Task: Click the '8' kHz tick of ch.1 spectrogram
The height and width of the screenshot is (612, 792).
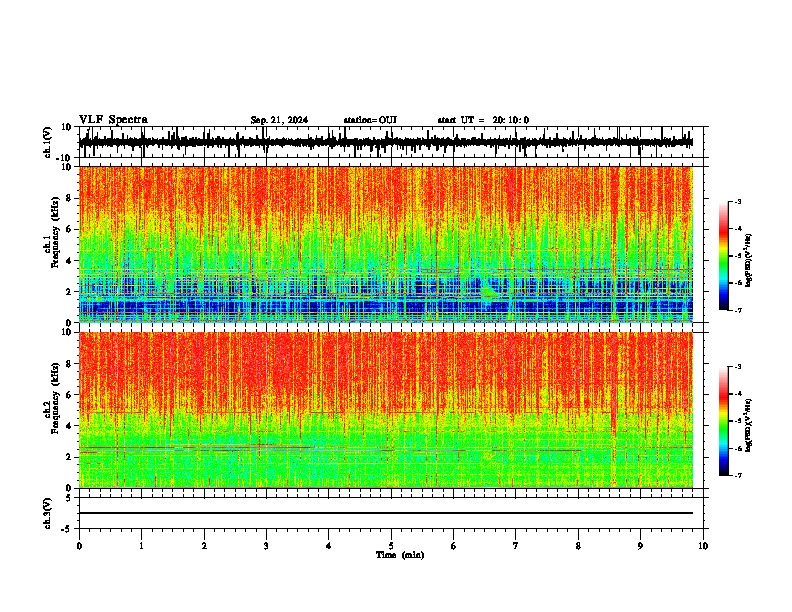Action: click(x=69, y=198)
